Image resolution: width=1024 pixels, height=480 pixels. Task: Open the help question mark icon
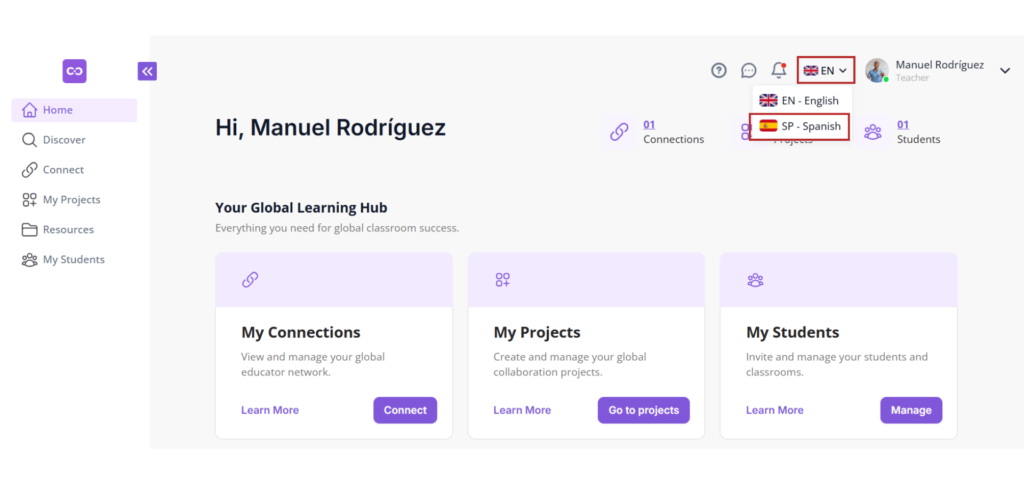click(718, 71)
